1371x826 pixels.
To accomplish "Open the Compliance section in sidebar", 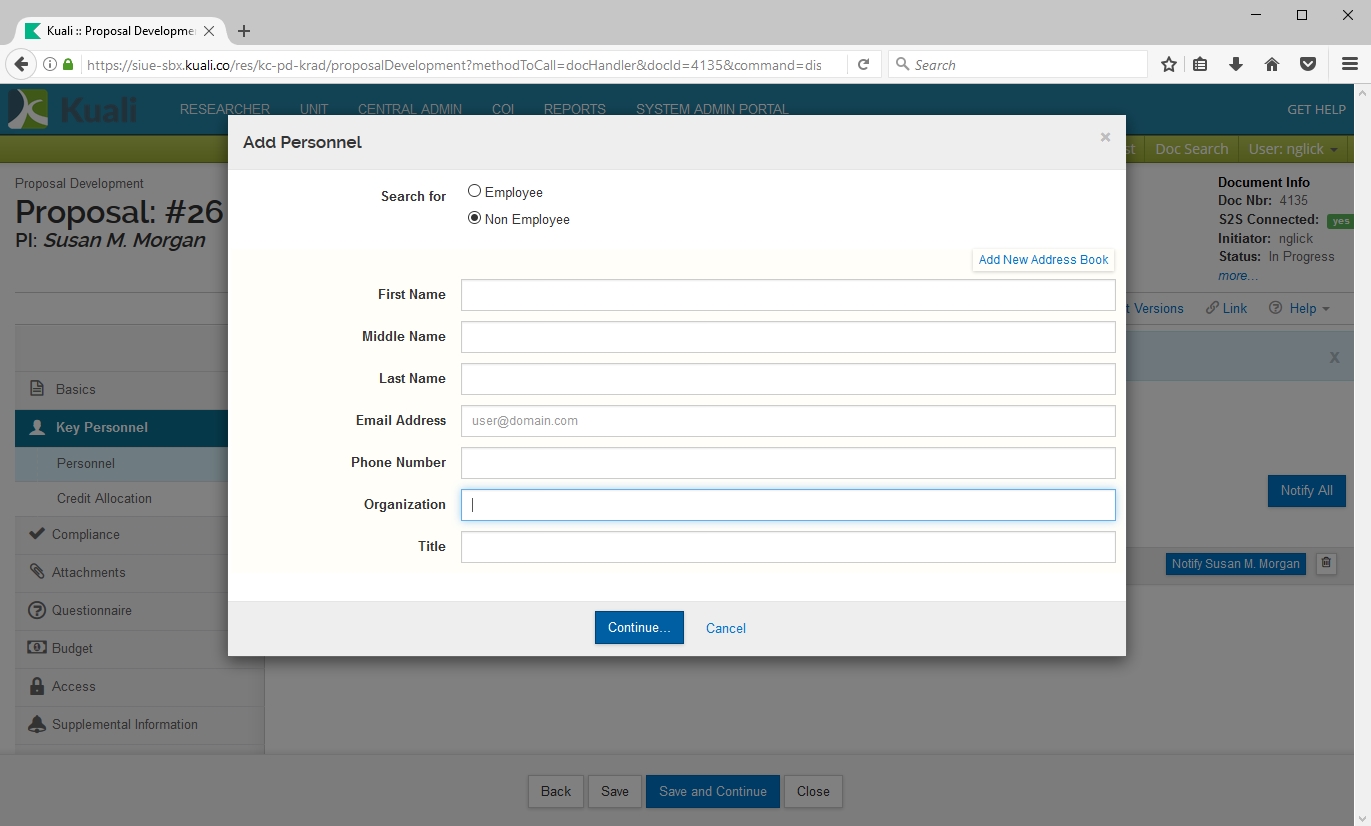I will coord(86,534).
